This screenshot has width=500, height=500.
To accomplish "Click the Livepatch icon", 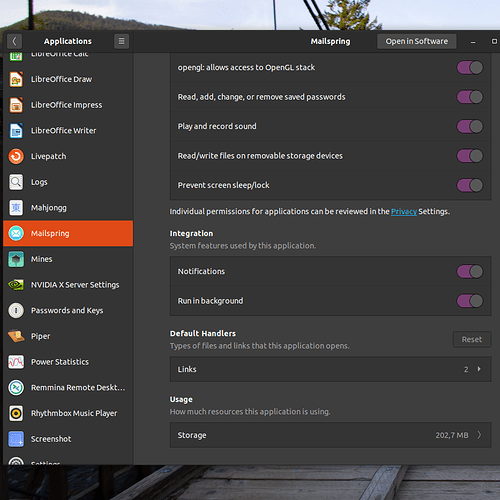I will (16, 156).
